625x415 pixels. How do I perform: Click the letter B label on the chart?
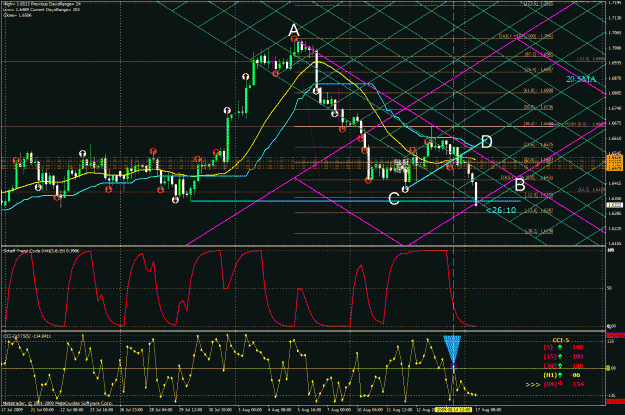[519, 185]
